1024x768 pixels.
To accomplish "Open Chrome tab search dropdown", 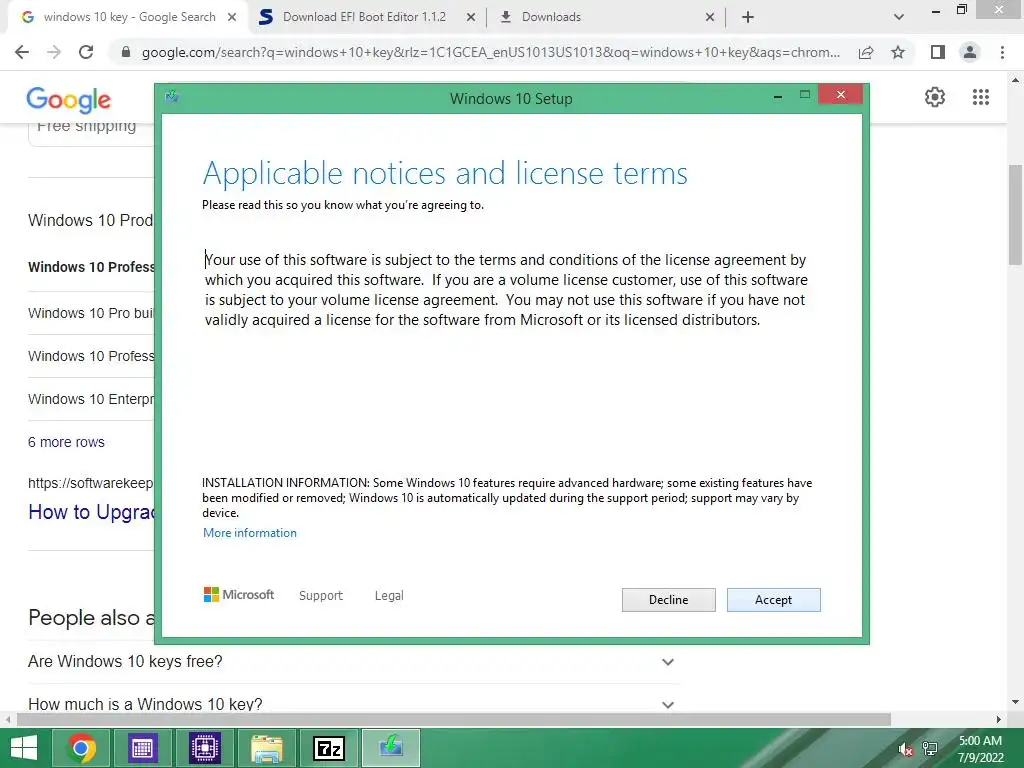I will click(899, 17).
